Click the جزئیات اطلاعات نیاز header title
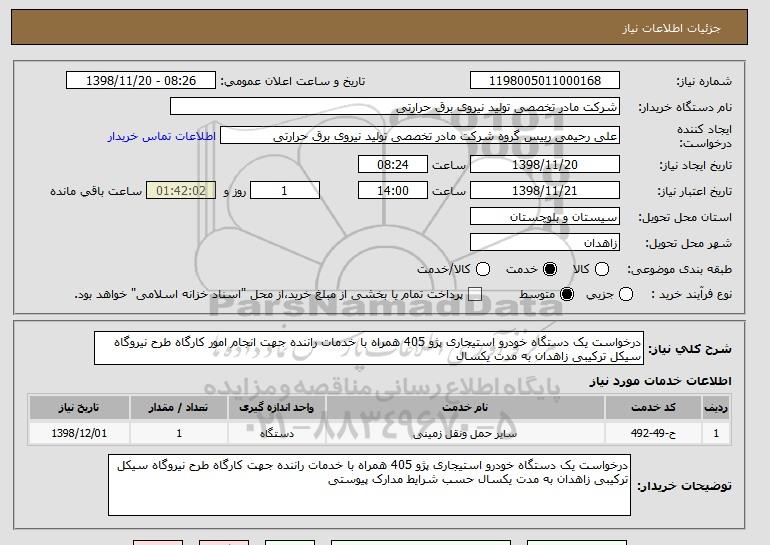This screenshot has width=770, height=545. (x=671, y=28)
